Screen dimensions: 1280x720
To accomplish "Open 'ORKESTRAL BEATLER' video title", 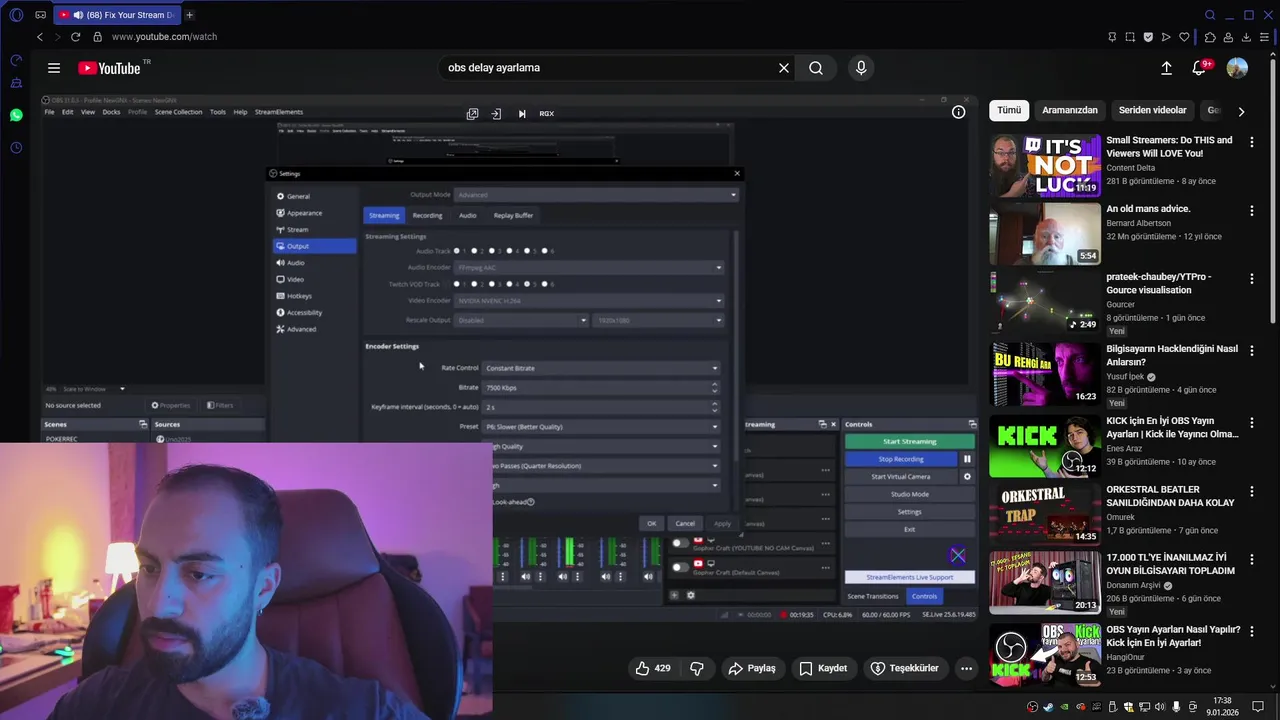I will (x=1170, y=496).
